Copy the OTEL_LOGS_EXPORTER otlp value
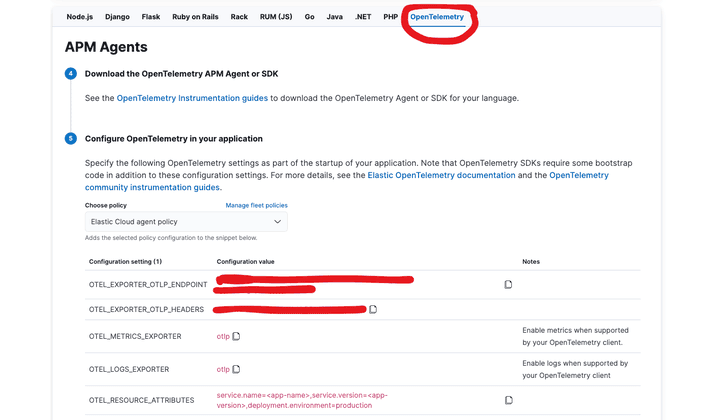This screenshot has height=420, width=720. pos(236,369)
